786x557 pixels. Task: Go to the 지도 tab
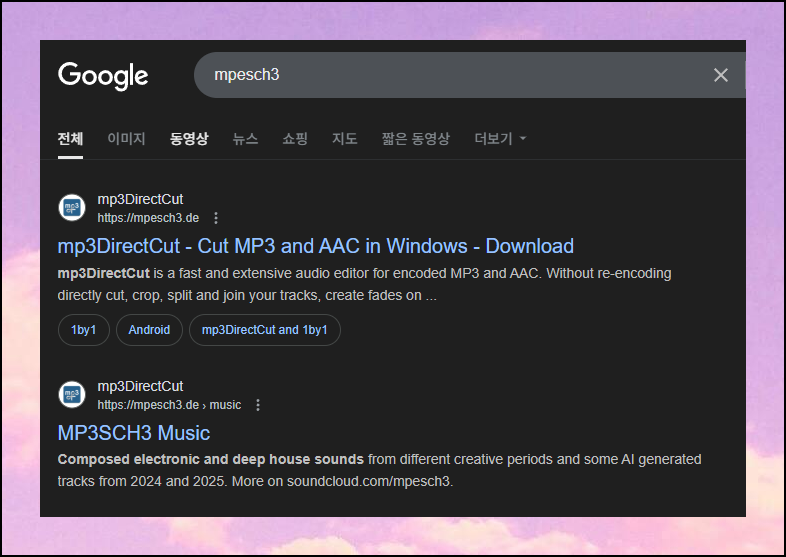(x=344, y=138)
